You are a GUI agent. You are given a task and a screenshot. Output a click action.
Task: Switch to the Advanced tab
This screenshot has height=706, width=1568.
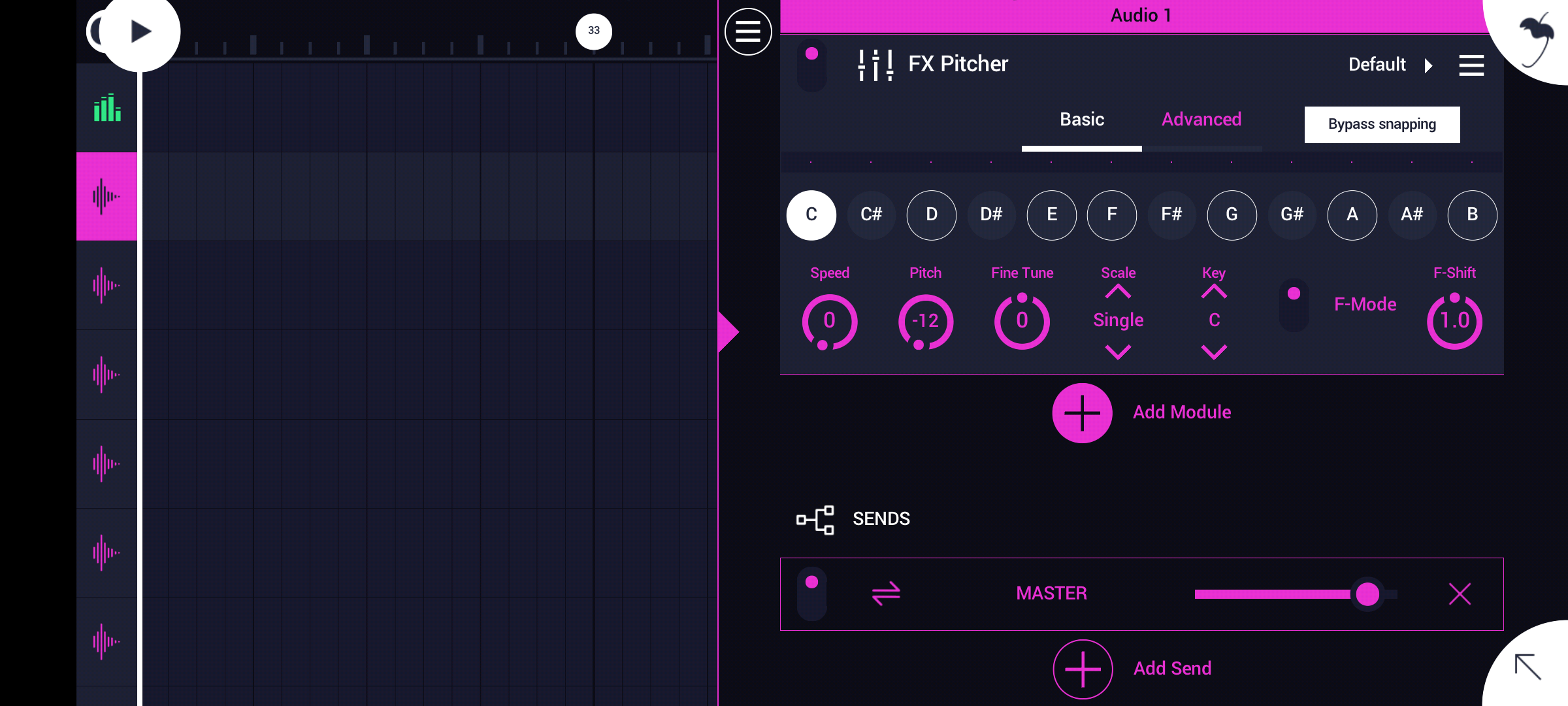(1201, 120)
